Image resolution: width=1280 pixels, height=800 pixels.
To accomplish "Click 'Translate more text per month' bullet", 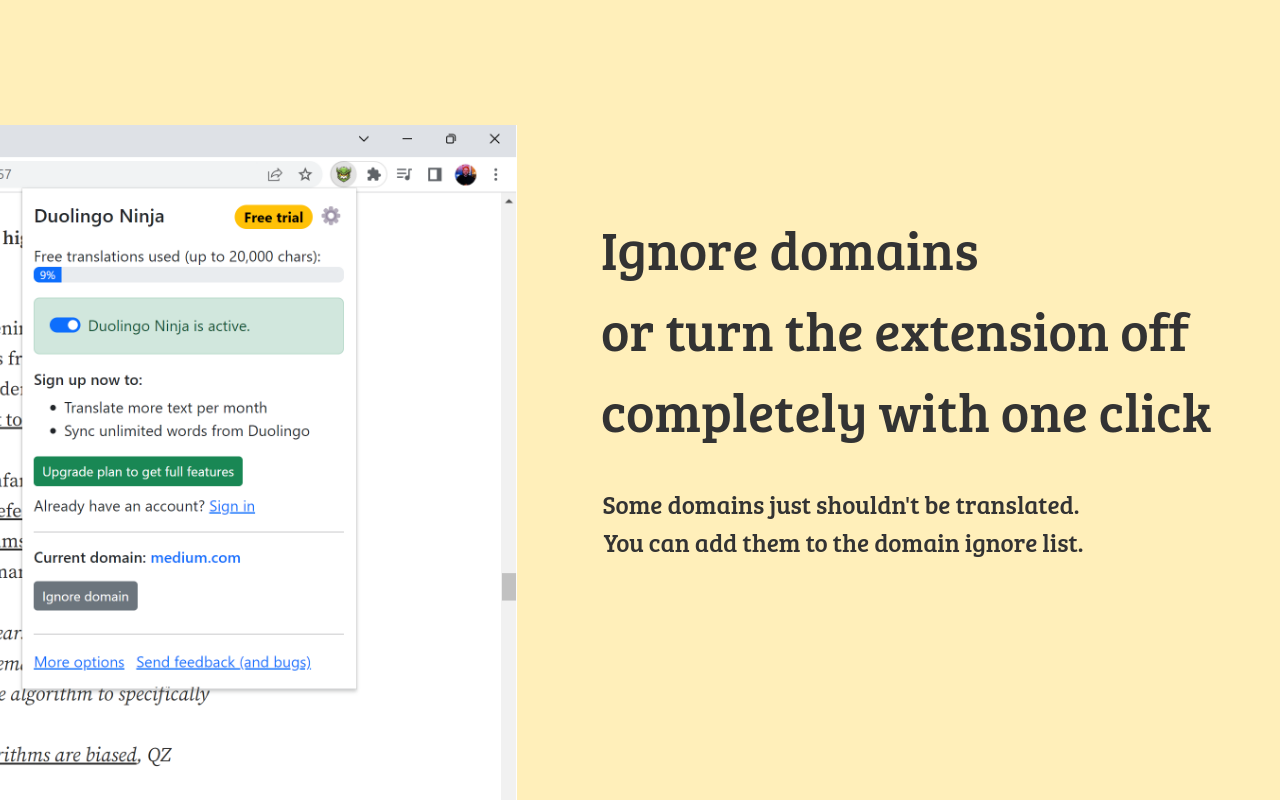I will pyautogui.click(x=165, y=407).
